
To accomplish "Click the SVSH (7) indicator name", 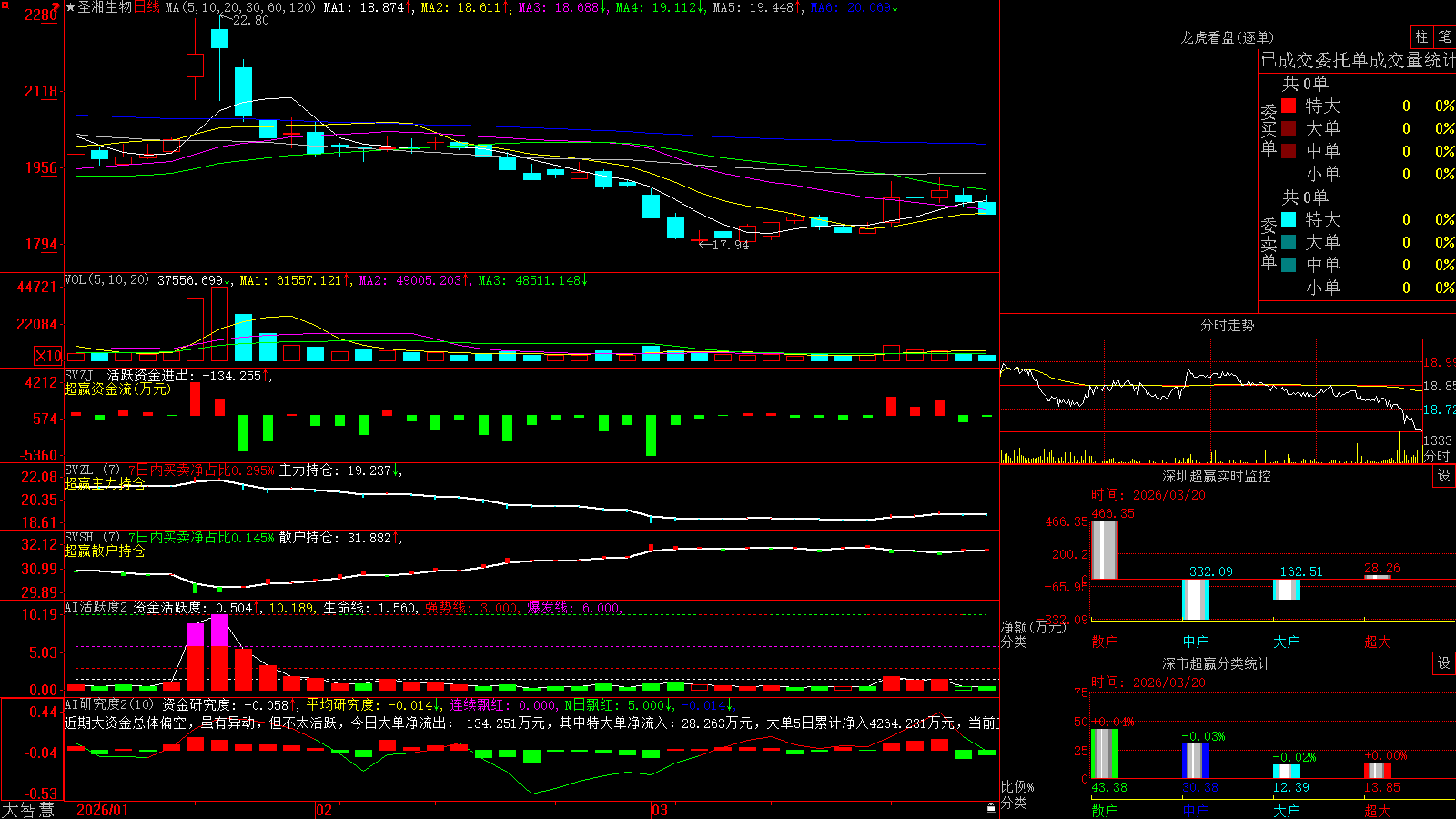I will point(92,538).
